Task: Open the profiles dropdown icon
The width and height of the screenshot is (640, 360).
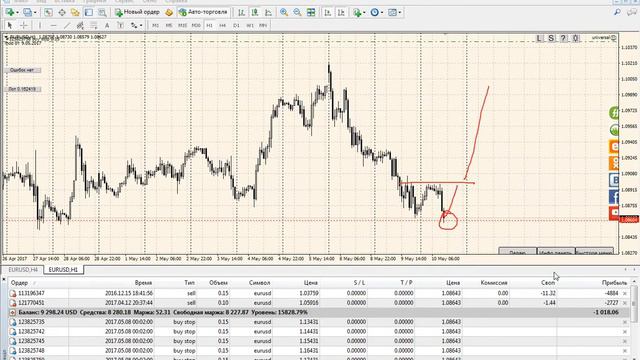Action: tap(29, 12)
